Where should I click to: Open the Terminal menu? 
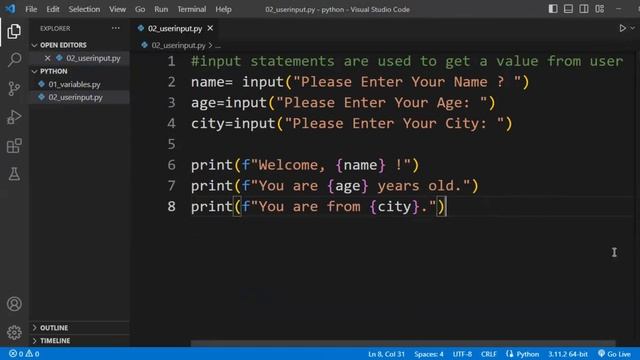click(191, 9)
